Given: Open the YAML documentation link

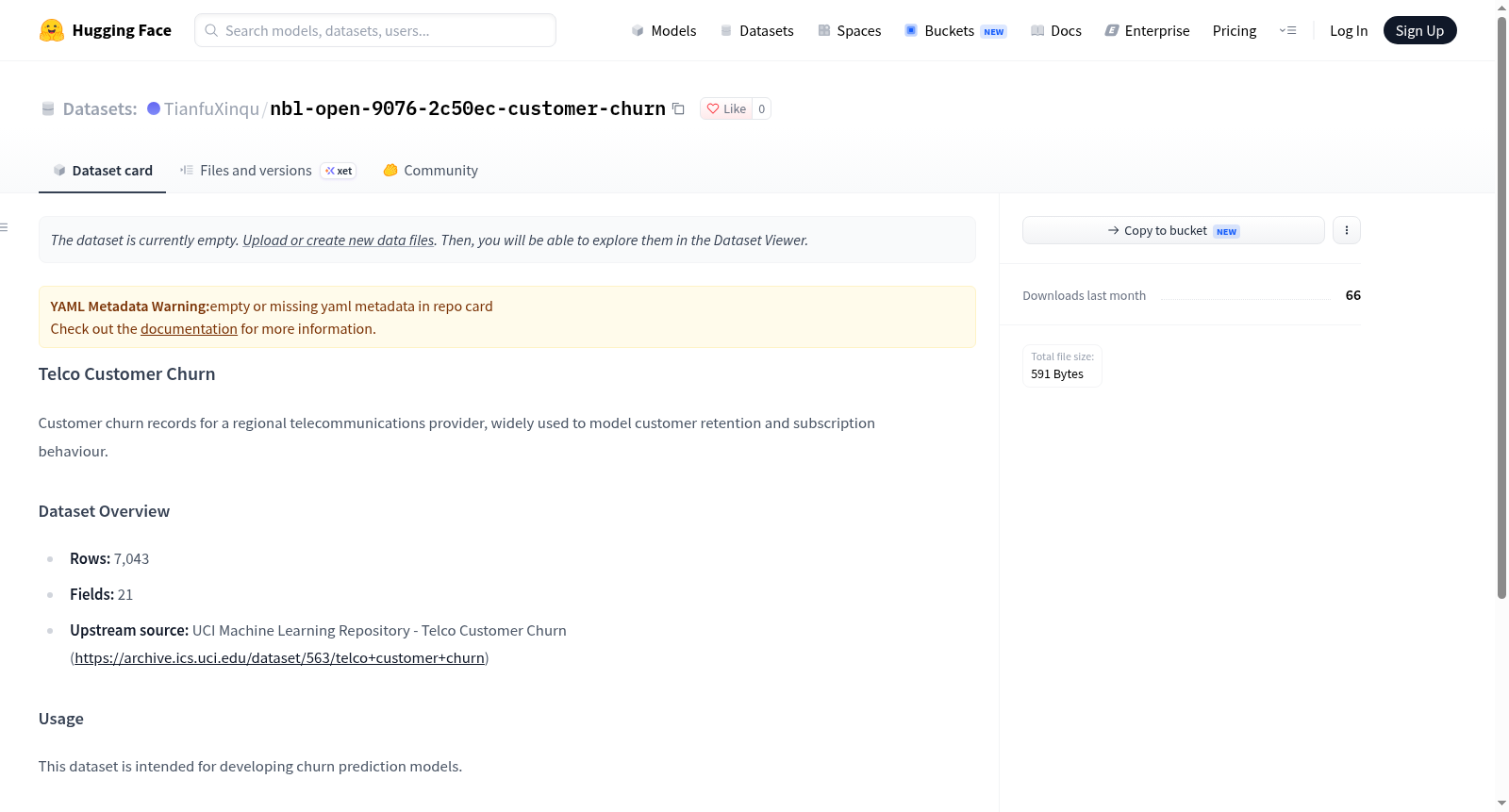Looking at the screenshot, I should [189, 329].
